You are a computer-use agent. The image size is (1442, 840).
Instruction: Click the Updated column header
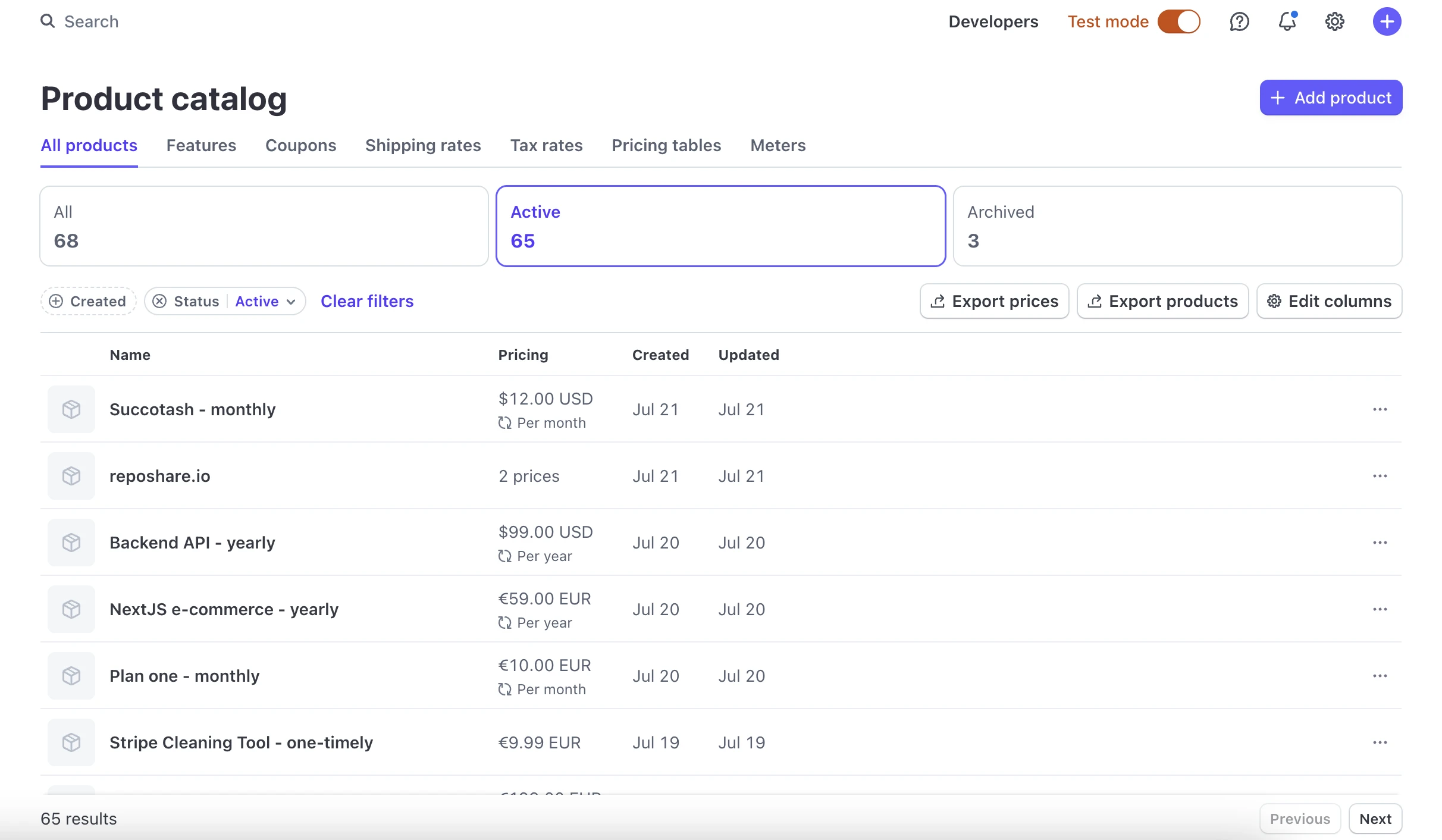748,355
